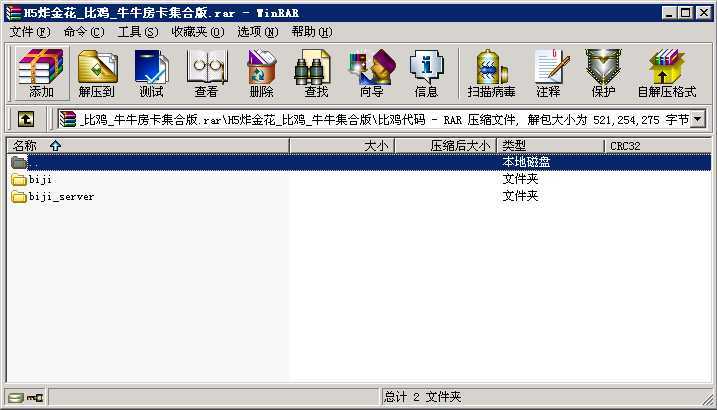Select the 保护 (Protect) shield icon
717x410 pixels.
coord(603,73)
